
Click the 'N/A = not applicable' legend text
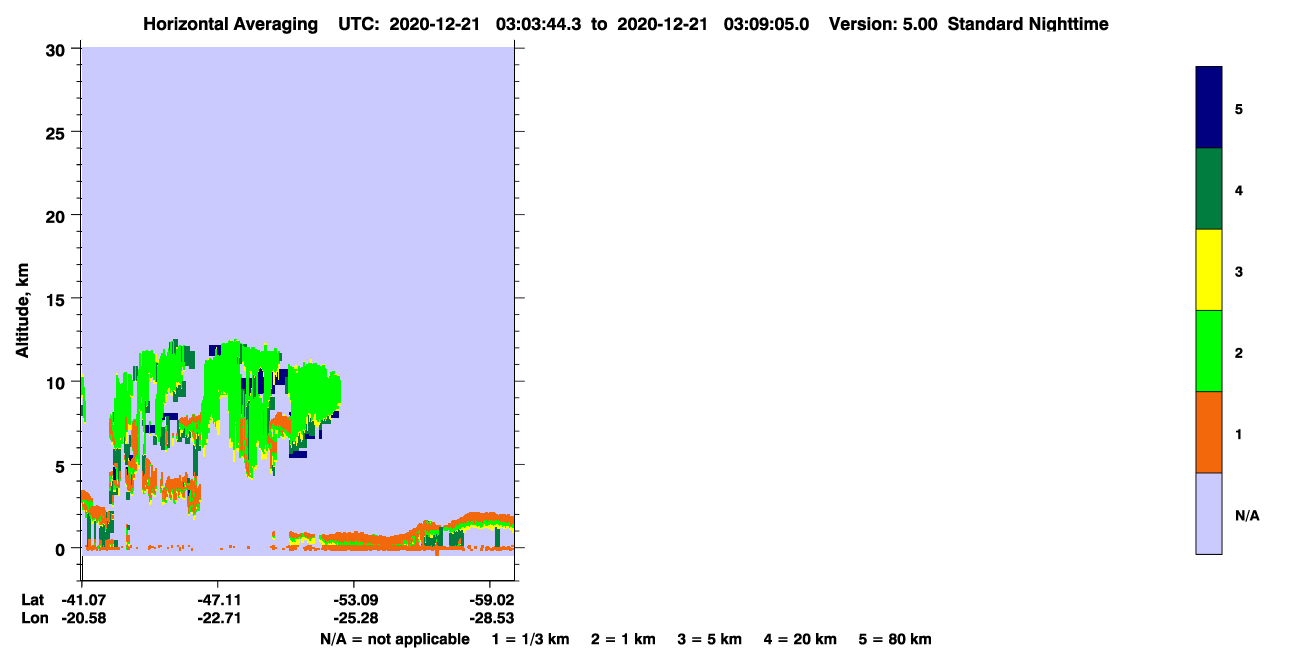[394, 639]
